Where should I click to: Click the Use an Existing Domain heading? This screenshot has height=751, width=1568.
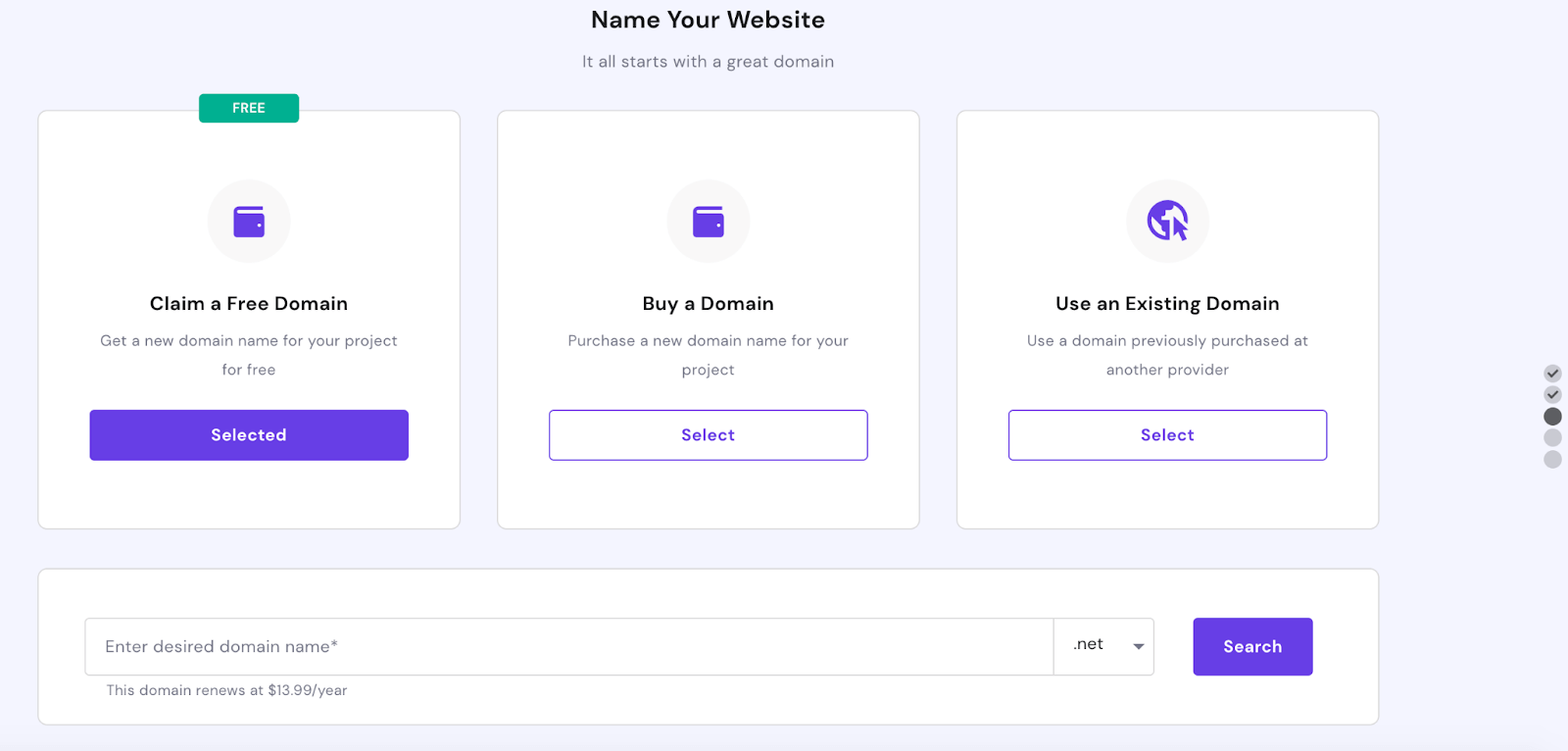[1168, 304]
